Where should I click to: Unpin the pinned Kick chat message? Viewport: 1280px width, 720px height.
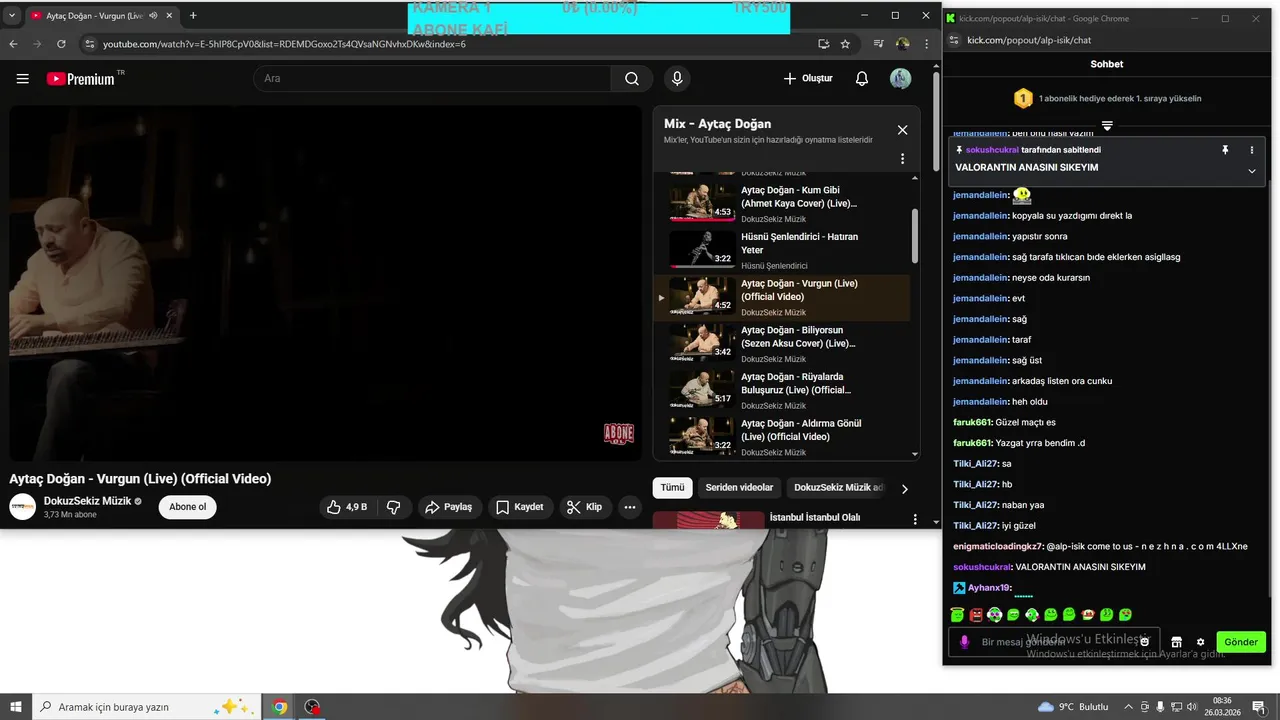tap(1225, 149)
